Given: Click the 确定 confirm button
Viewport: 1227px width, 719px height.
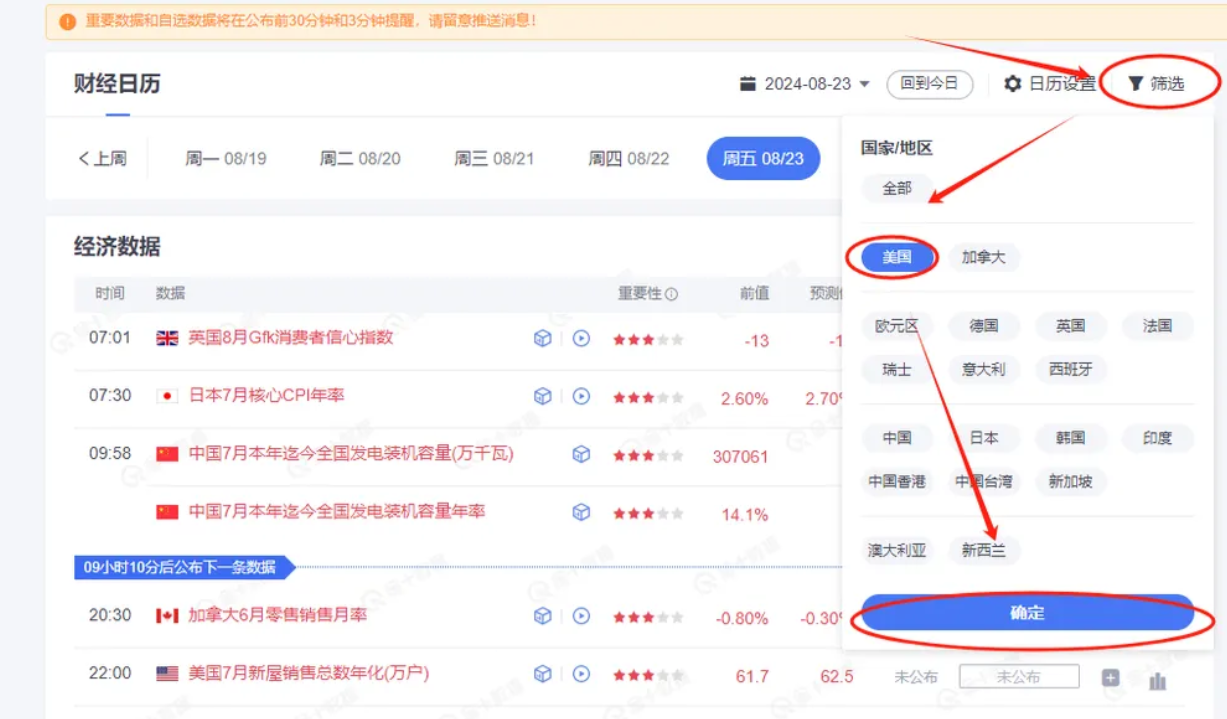Looking at the screenshot, I should pos(1028,613).
